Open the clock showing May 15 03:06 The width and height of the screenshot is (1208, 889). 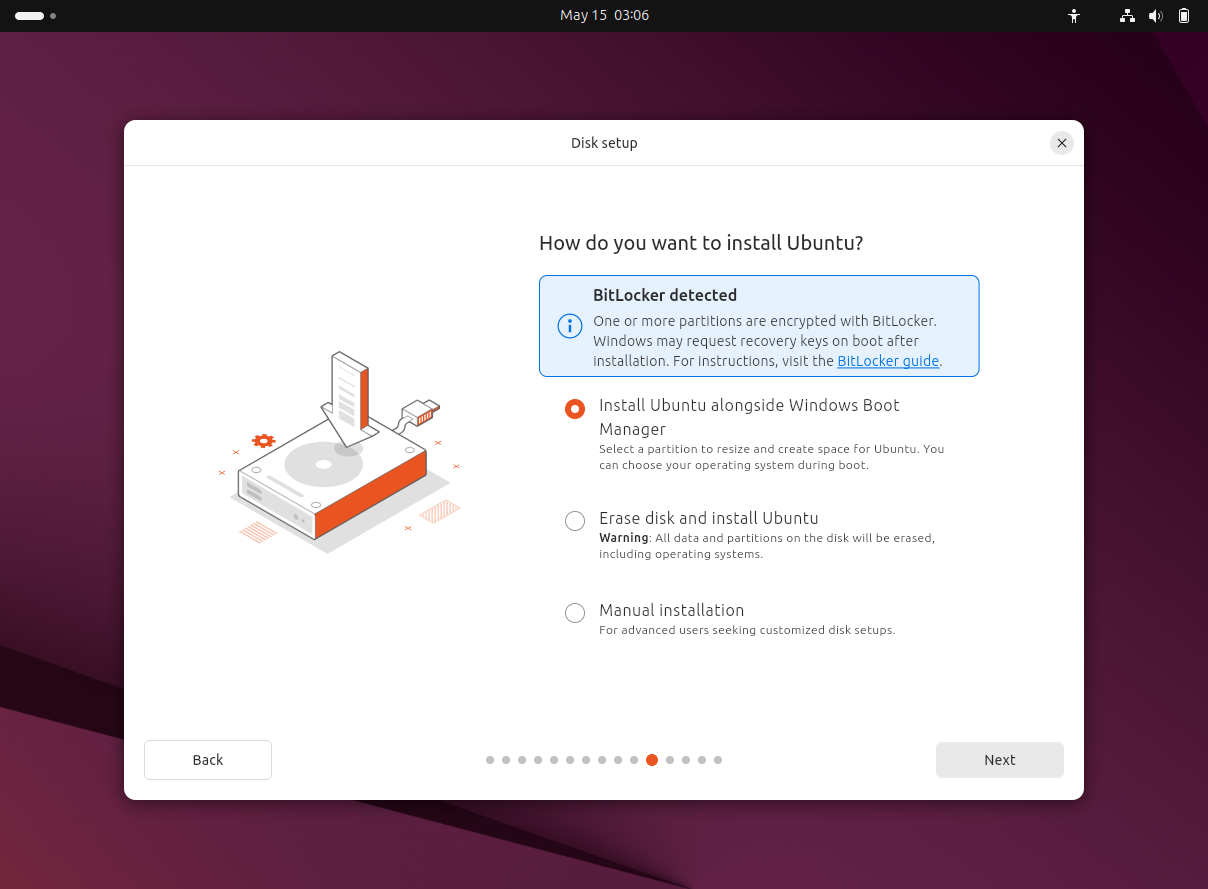pos(604,15)
